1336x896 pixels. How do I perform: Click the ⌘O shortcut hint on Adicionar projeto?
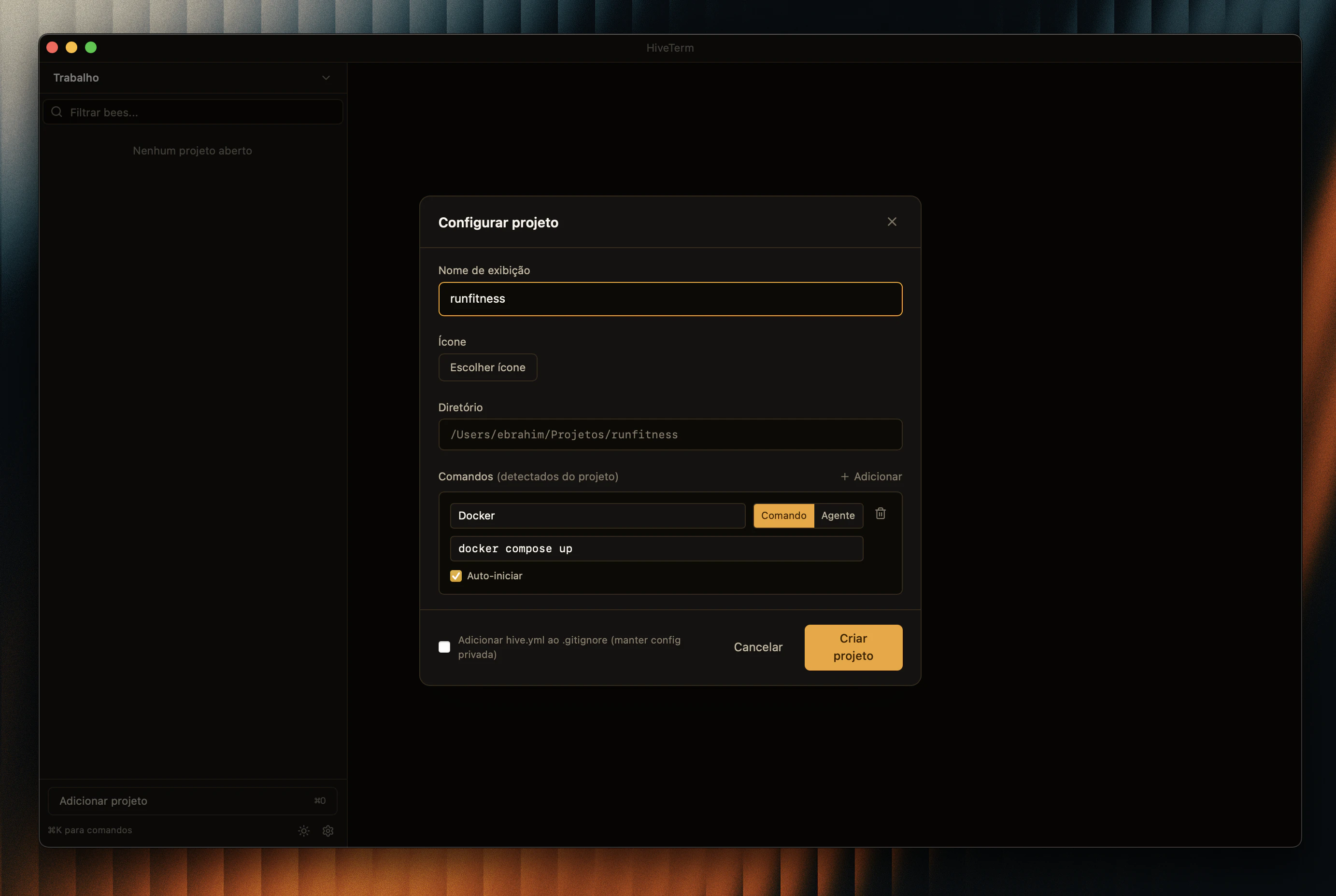coord(319,800)
